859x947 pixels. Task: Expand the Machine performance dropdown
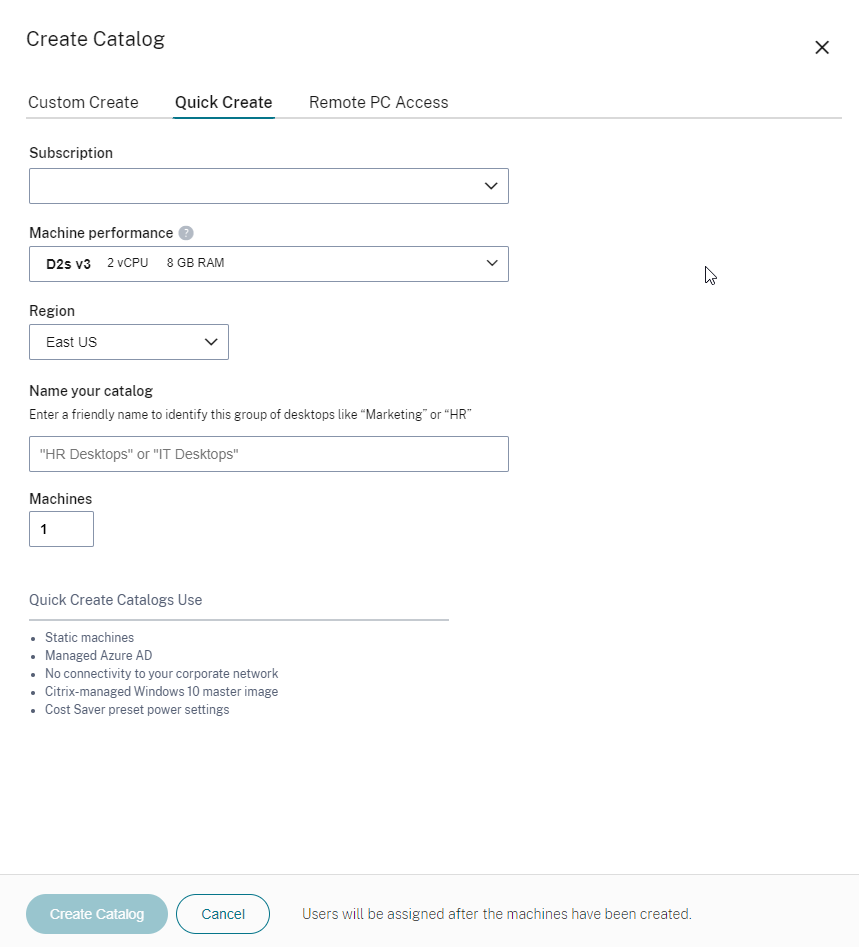[x=268, y=264]
